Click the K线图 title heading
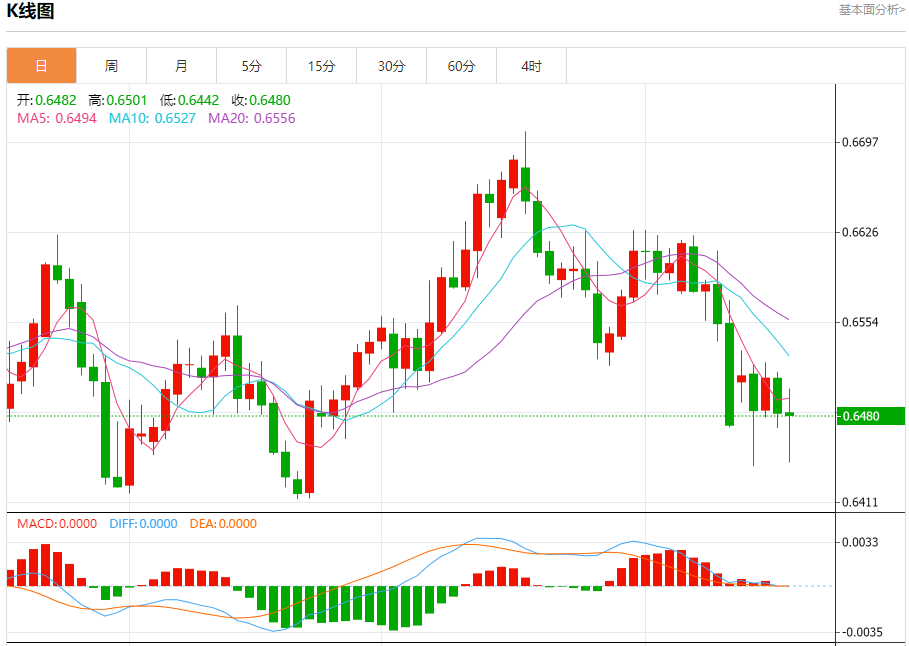The height and width of the screenshot is (646, 909). pos(31,12)
